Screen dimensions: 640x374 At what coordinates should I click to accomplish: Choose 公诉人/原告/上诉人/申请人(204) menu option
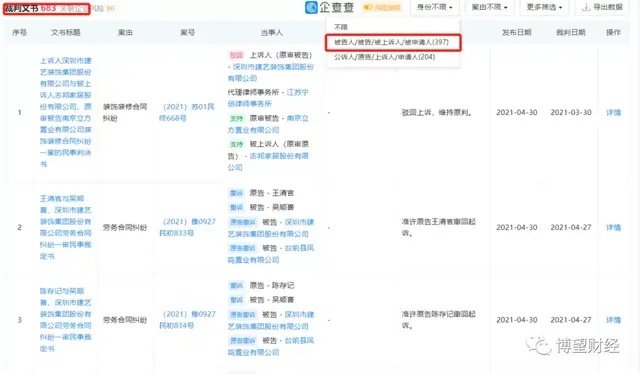[384, 57]
